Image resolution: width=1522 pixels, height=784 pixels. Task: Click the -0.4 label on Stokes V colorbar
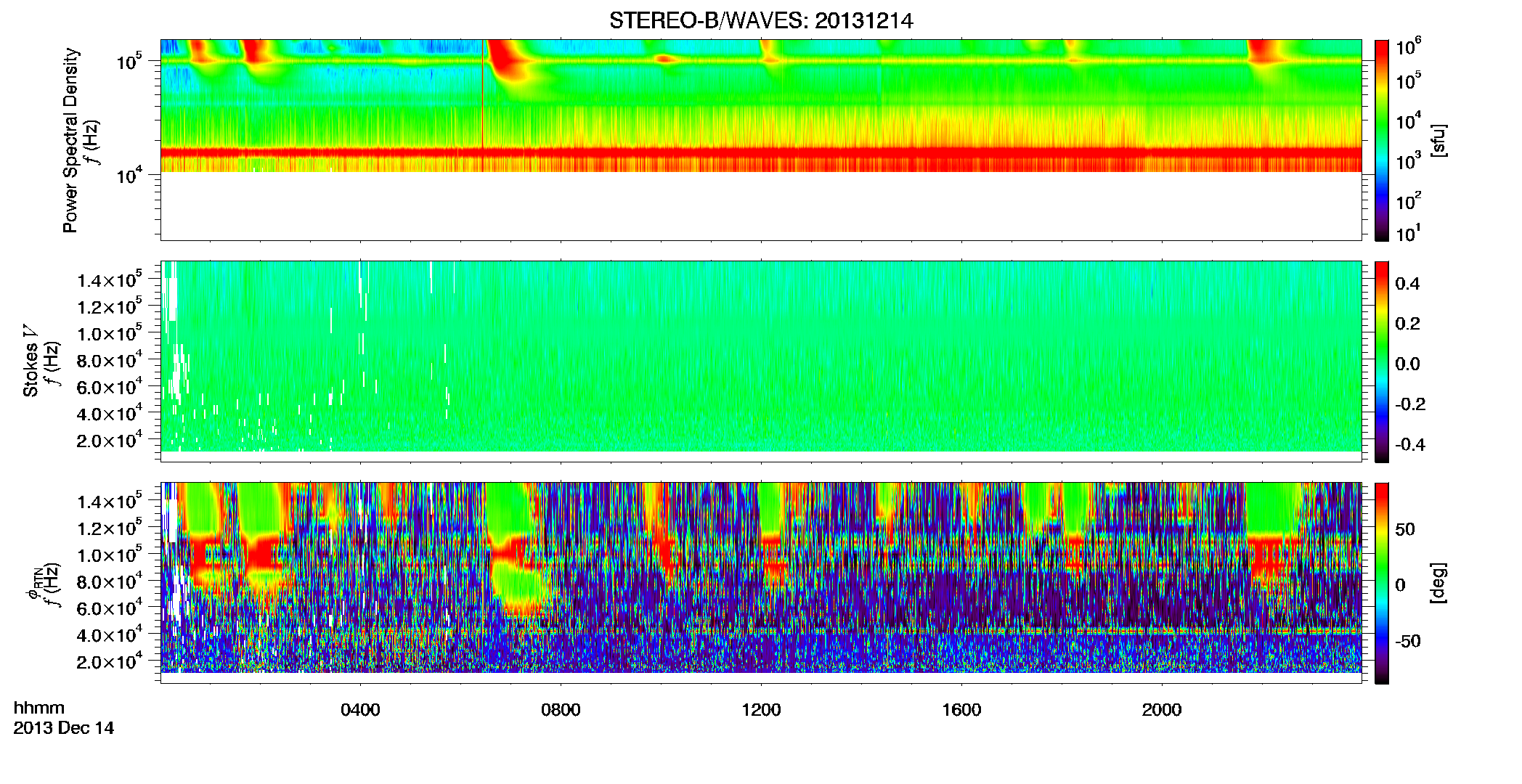point(1410,444)
